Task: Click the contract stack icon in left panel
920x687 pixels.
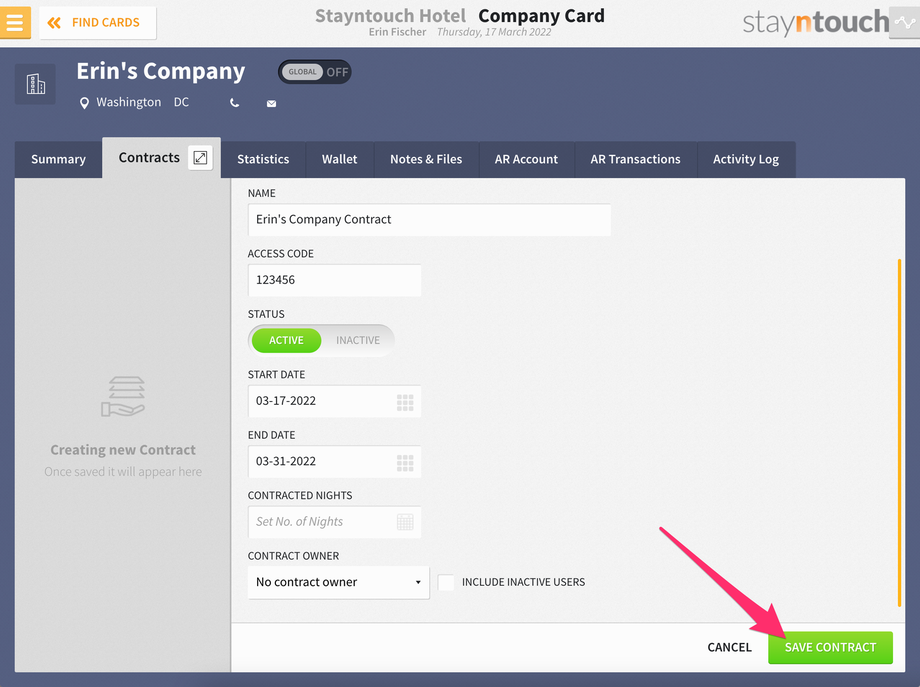Action: 123,397
